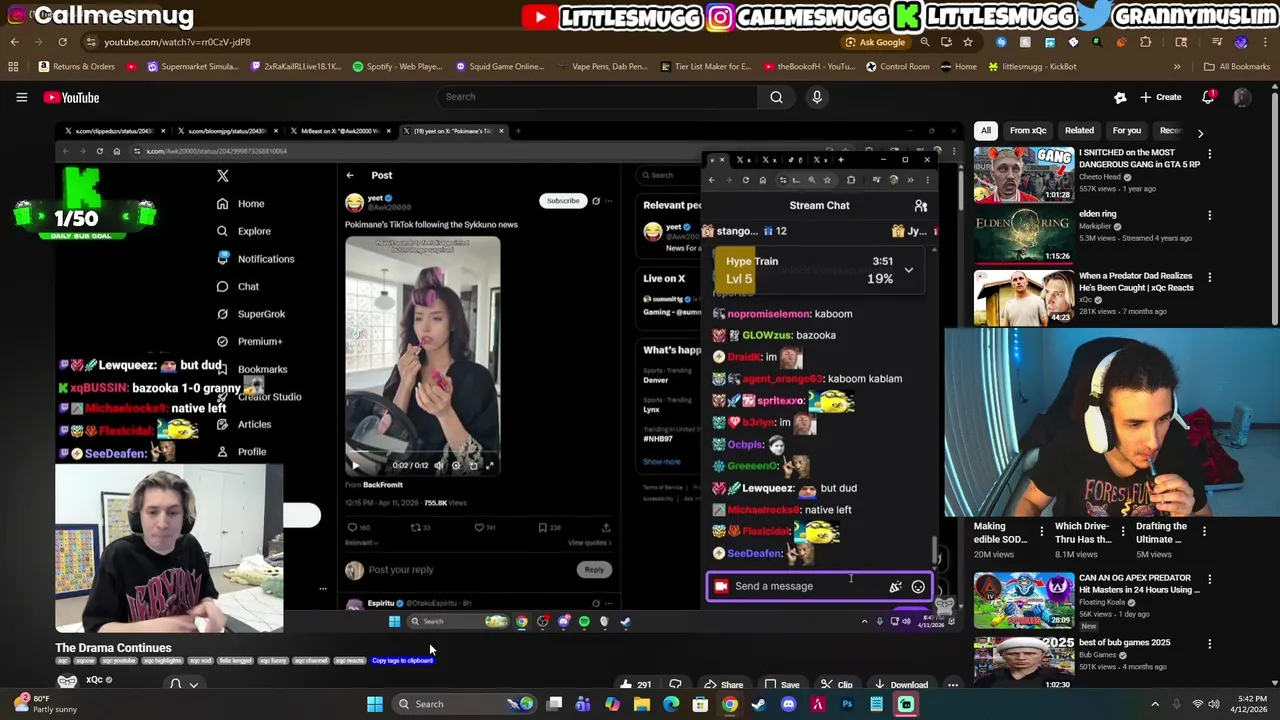Click the video title 'The Drama Continues'

pos(113,648)
